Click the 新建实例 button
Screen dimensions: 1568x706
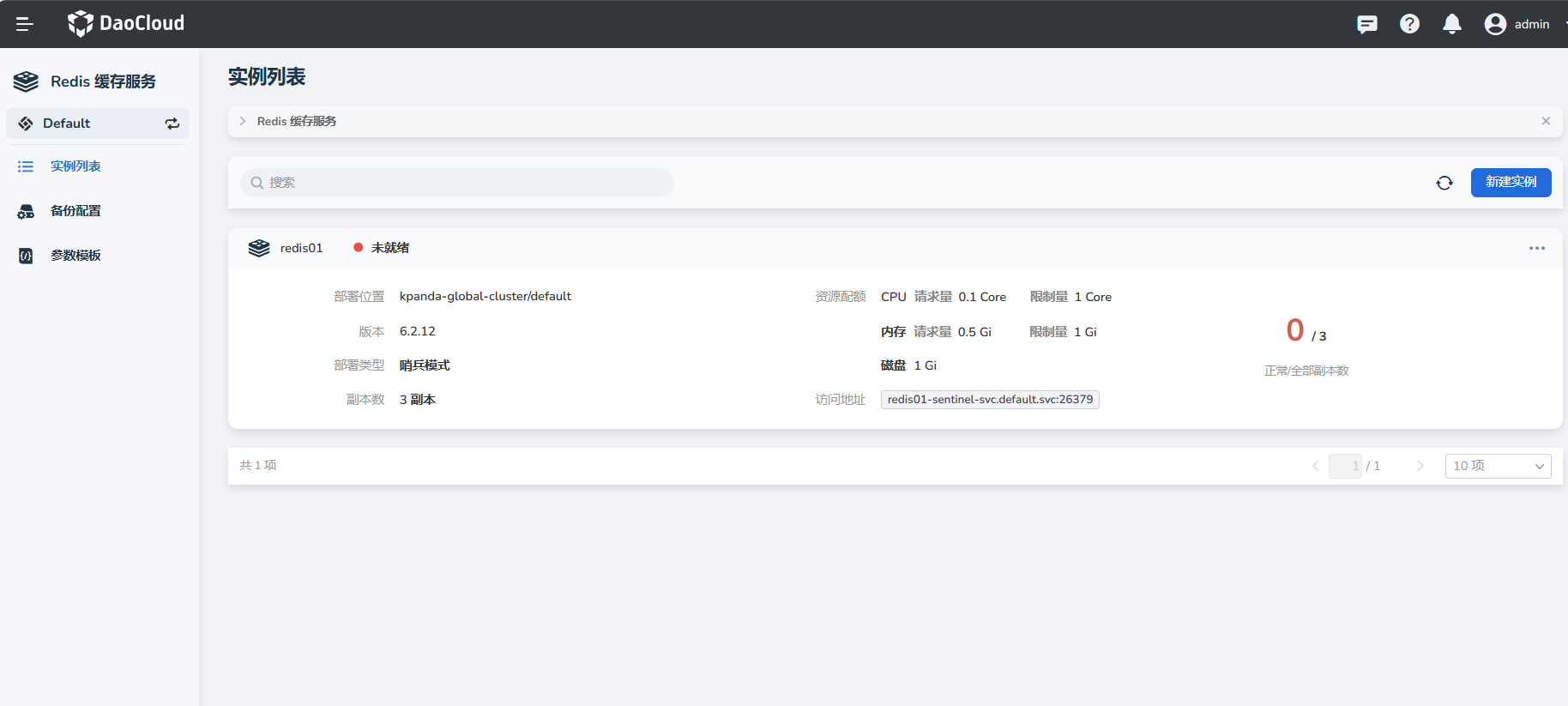[x=1511, y=183]
